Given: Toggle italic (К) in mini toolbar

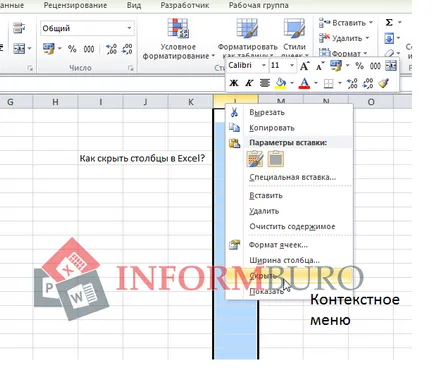Looking at the screenshot, I should pyautogui.click(x=249, y=83).
